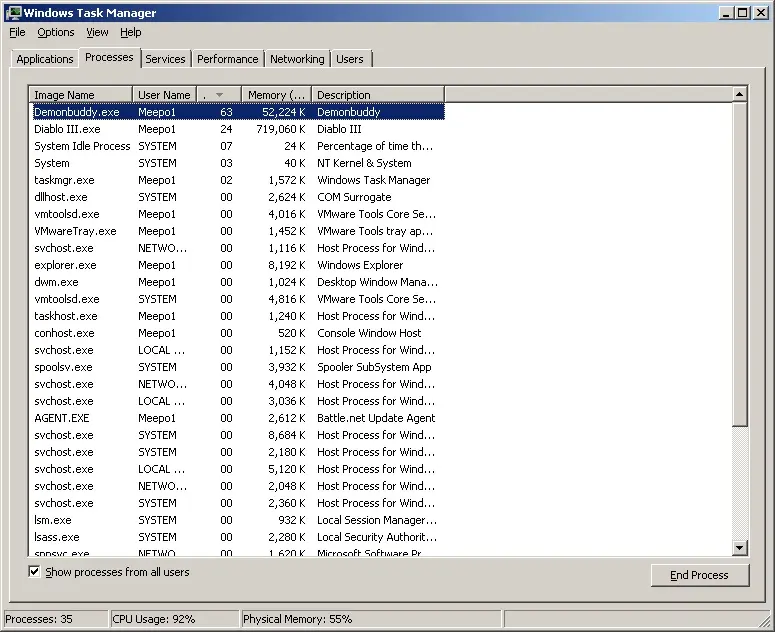
Task: Open the Help menu
Action: [x=131, y=32]
